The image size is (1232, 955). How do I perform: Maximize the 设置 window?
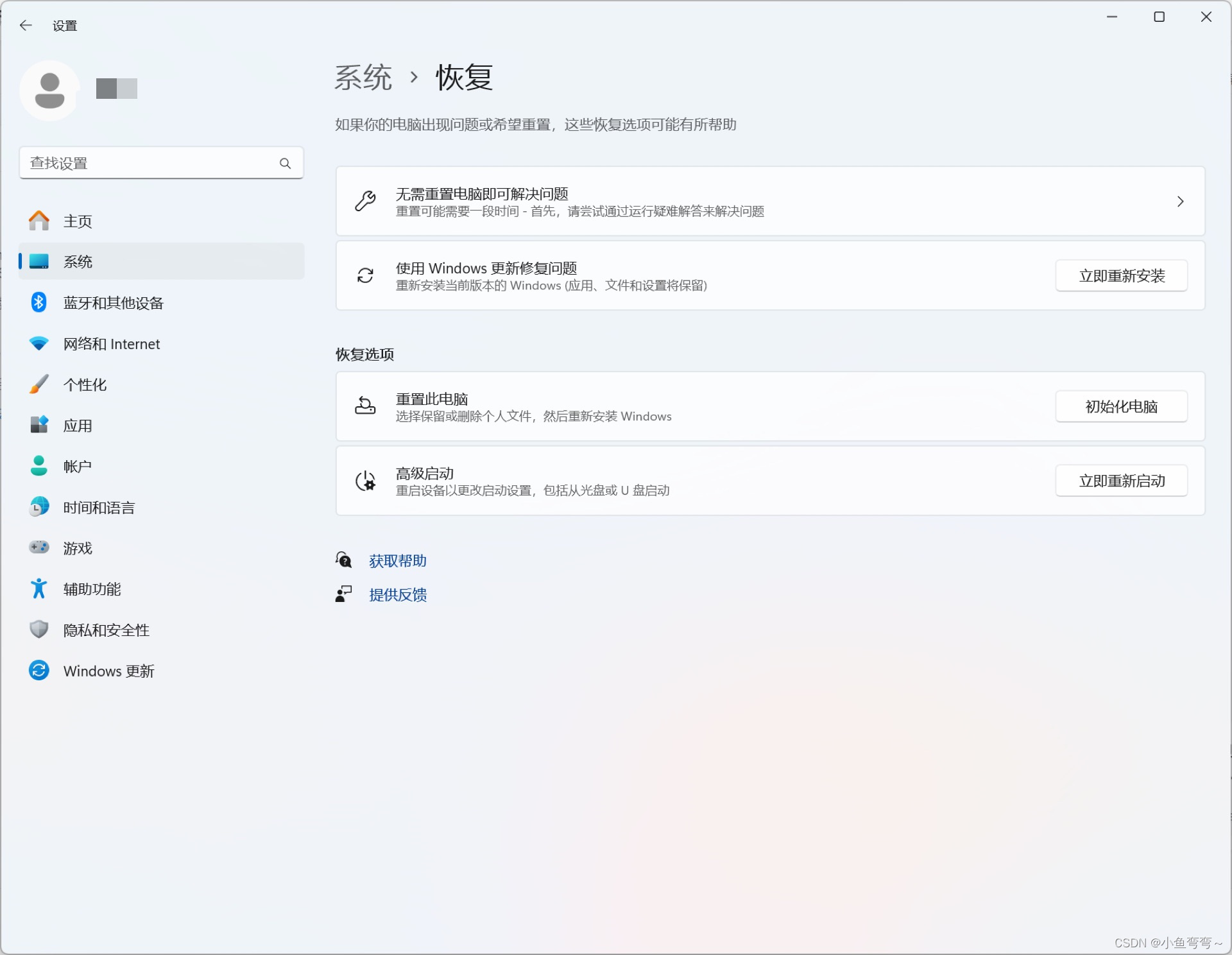point(1159,17)
